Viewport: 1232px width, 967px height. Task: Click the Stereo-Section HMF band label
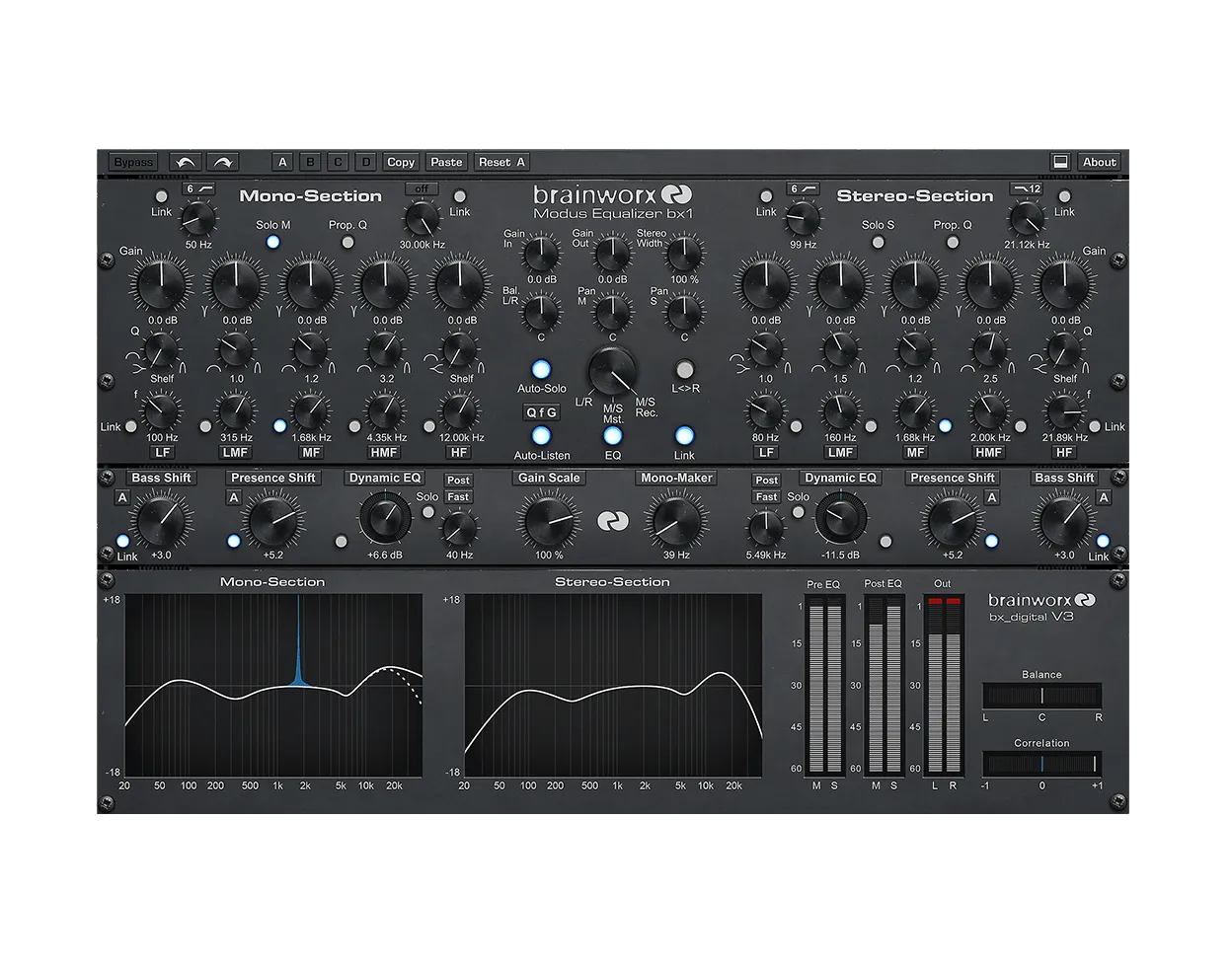[x=988, y=452]
